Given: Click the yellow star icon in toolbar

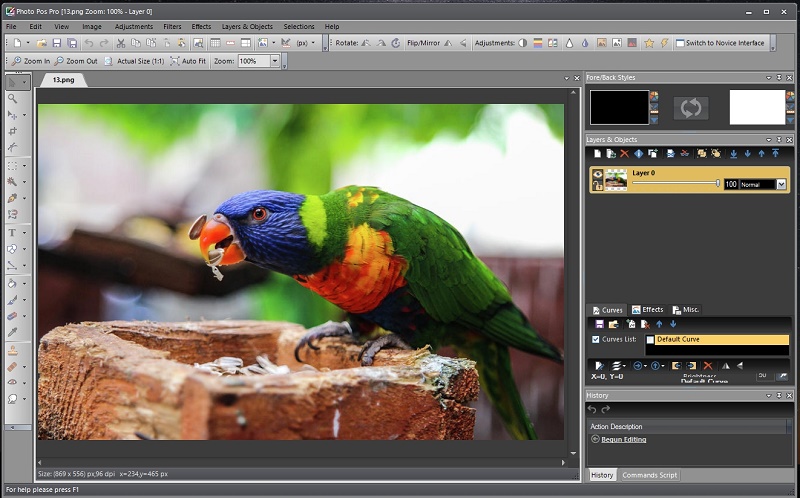Looking at the screenshot, I should point(649,43).
